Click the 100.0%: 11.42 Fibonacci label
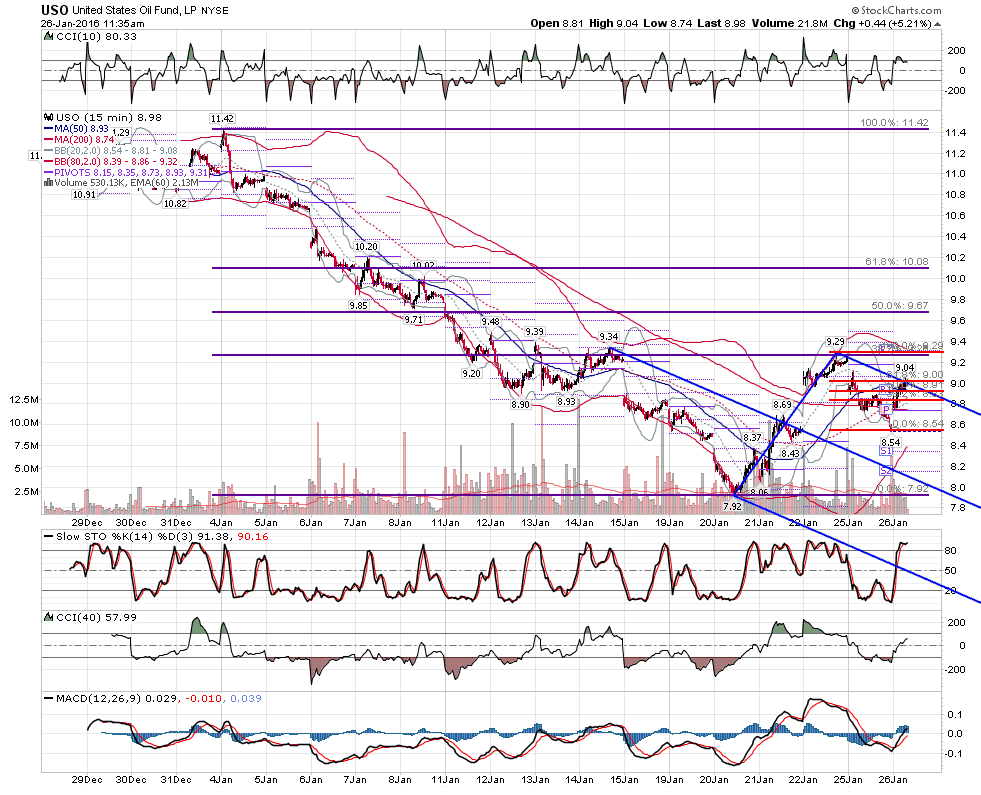 point(894,123)
